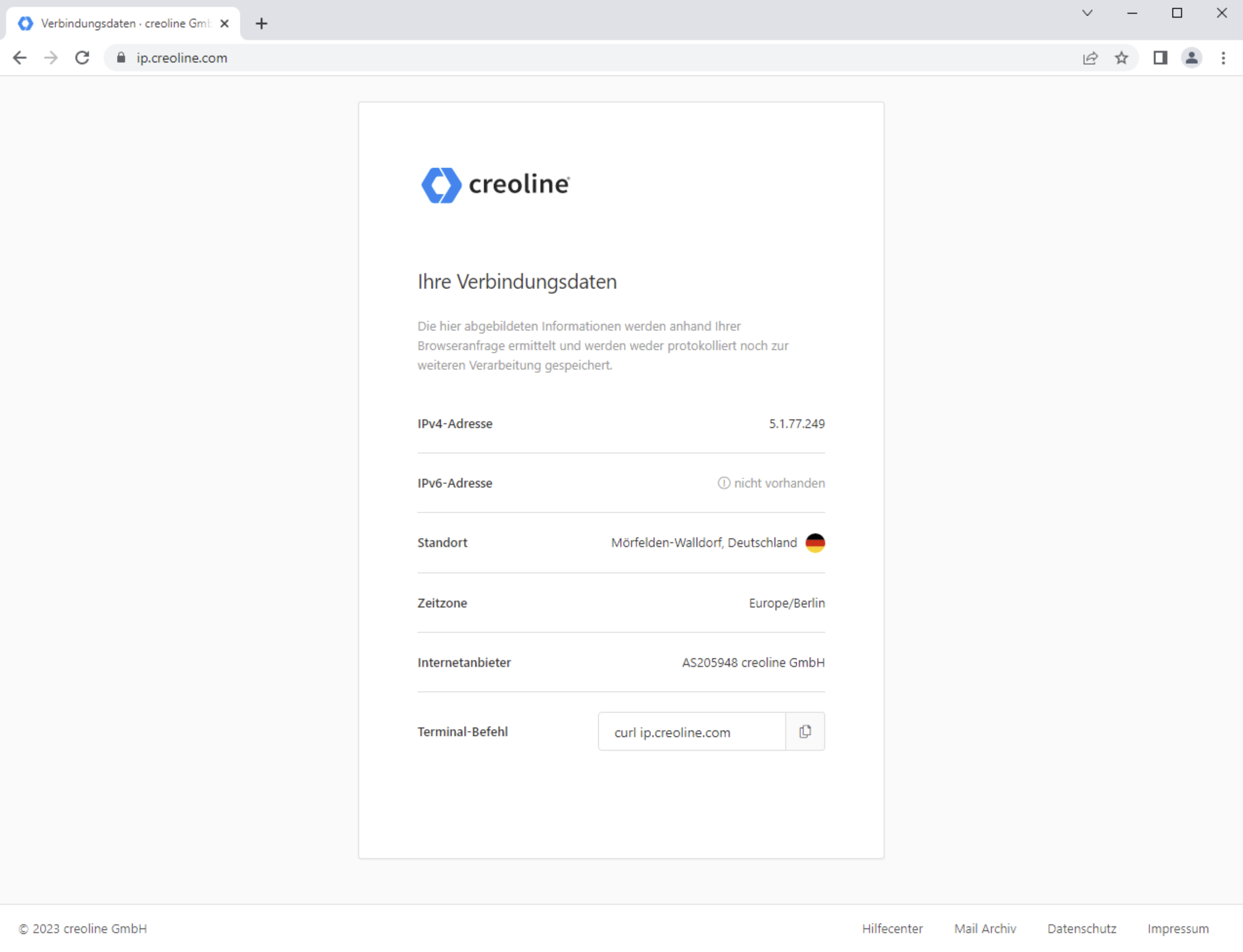Copy the curl terminal command

(x=805, y=732)
